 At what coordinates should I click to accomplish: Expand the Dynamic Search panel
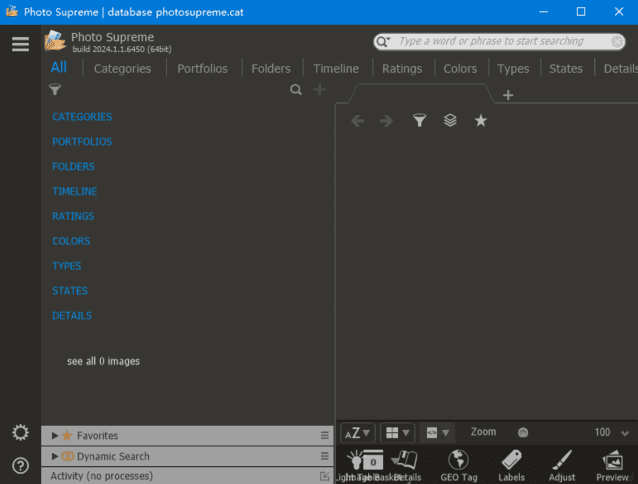55,456
